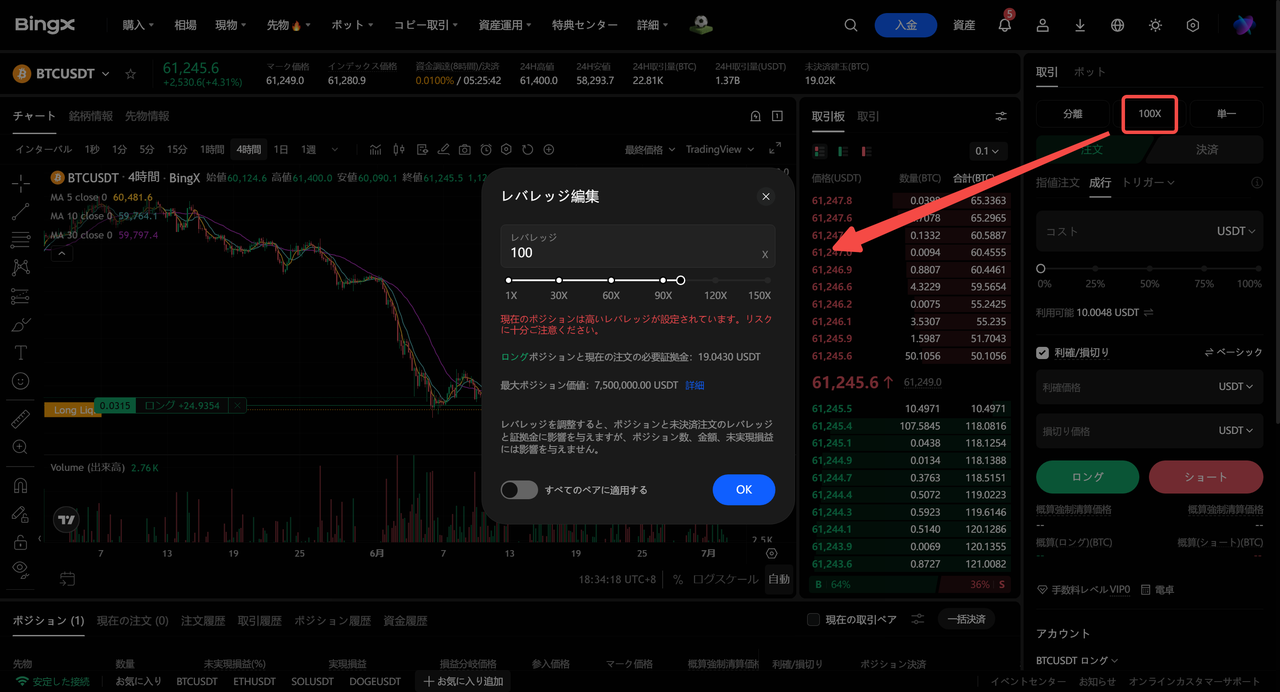Open the user account profile icon
Image resolution: width=1280 pixels, height=692 pixels.
tap(1043, 25)
